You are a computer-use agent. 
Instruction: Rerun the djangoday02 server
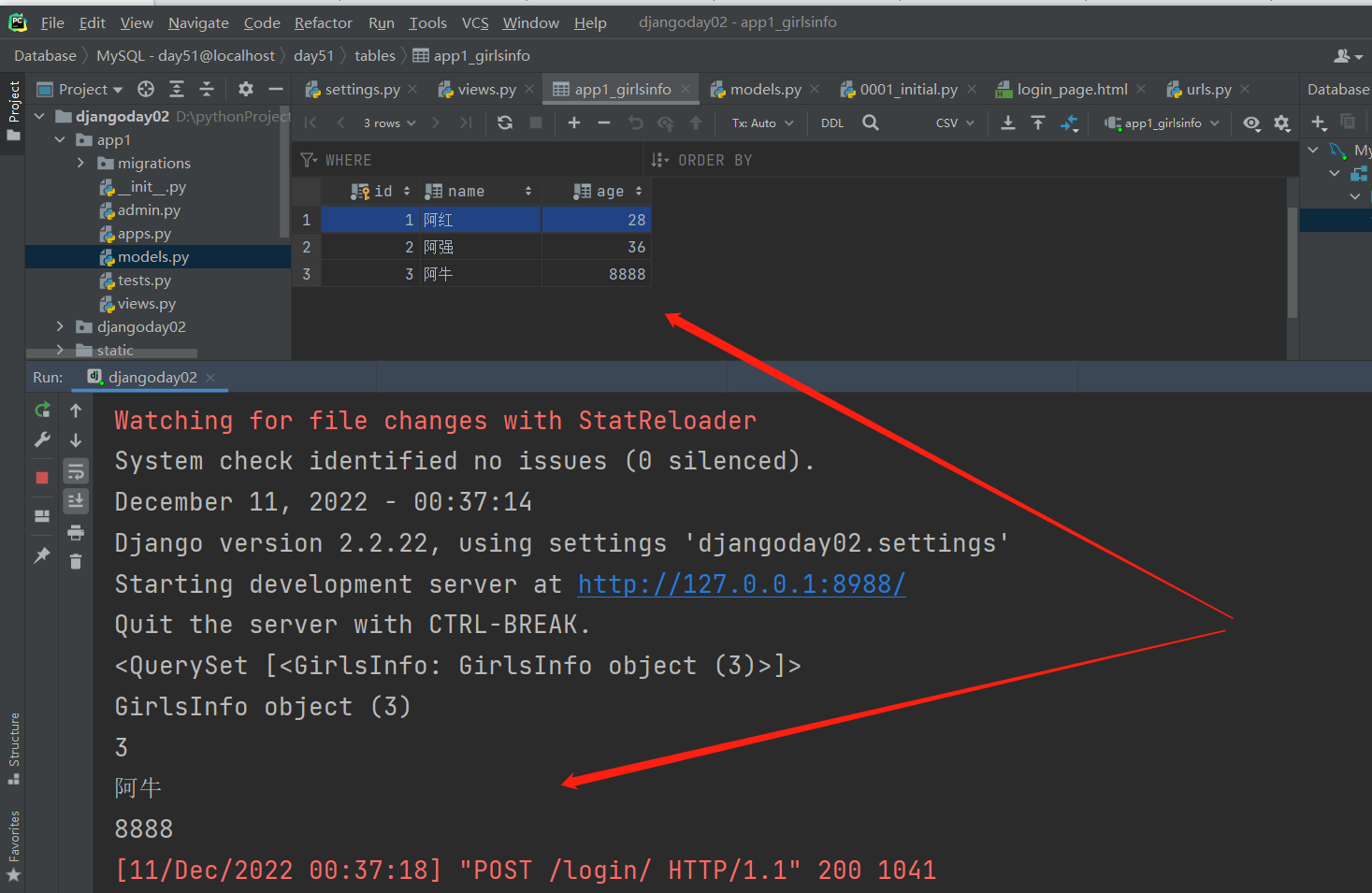click(42, 410)
